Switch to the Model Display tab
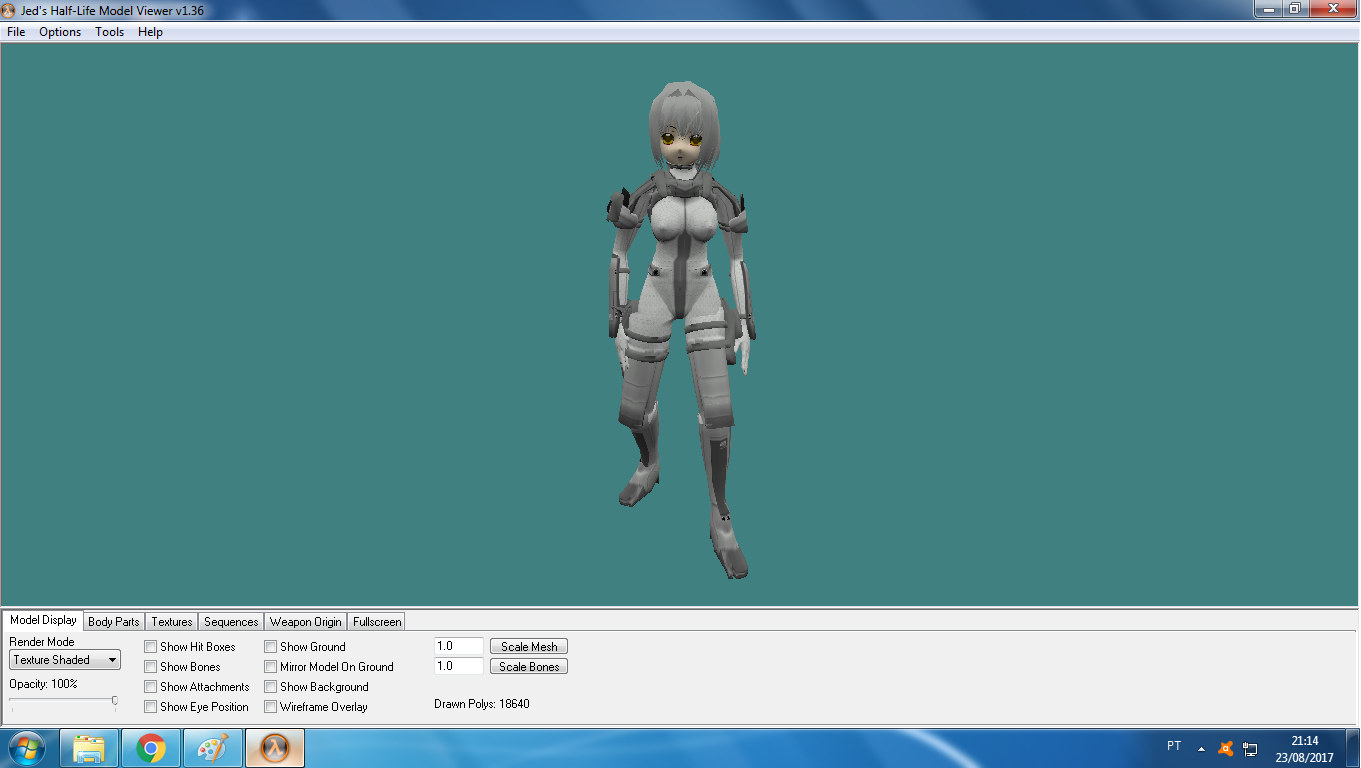The height and width of the screenshot is (768, 1361). 43,620
